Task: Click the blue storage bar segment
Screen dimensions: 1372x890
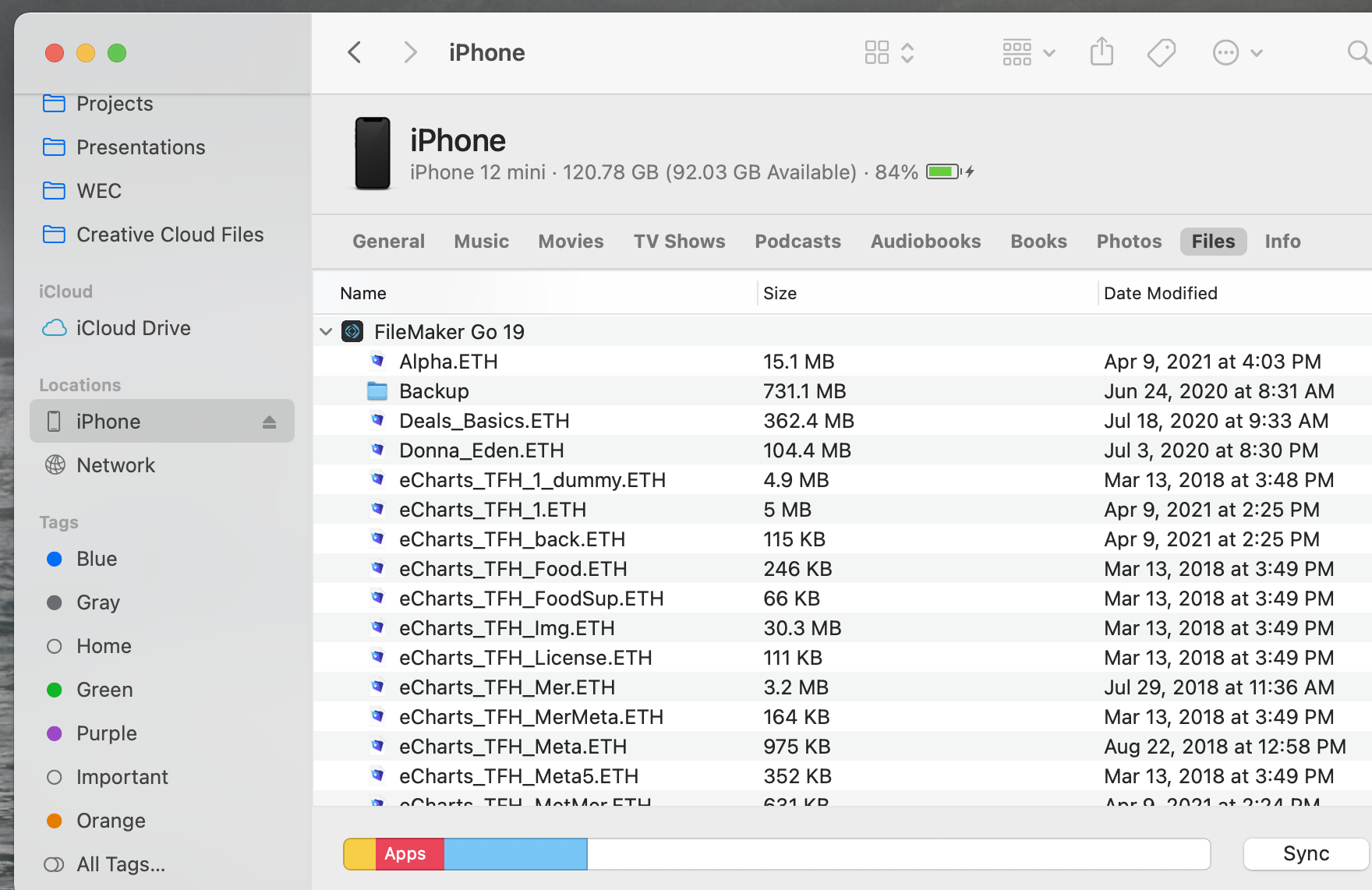Action: (515, 854)
